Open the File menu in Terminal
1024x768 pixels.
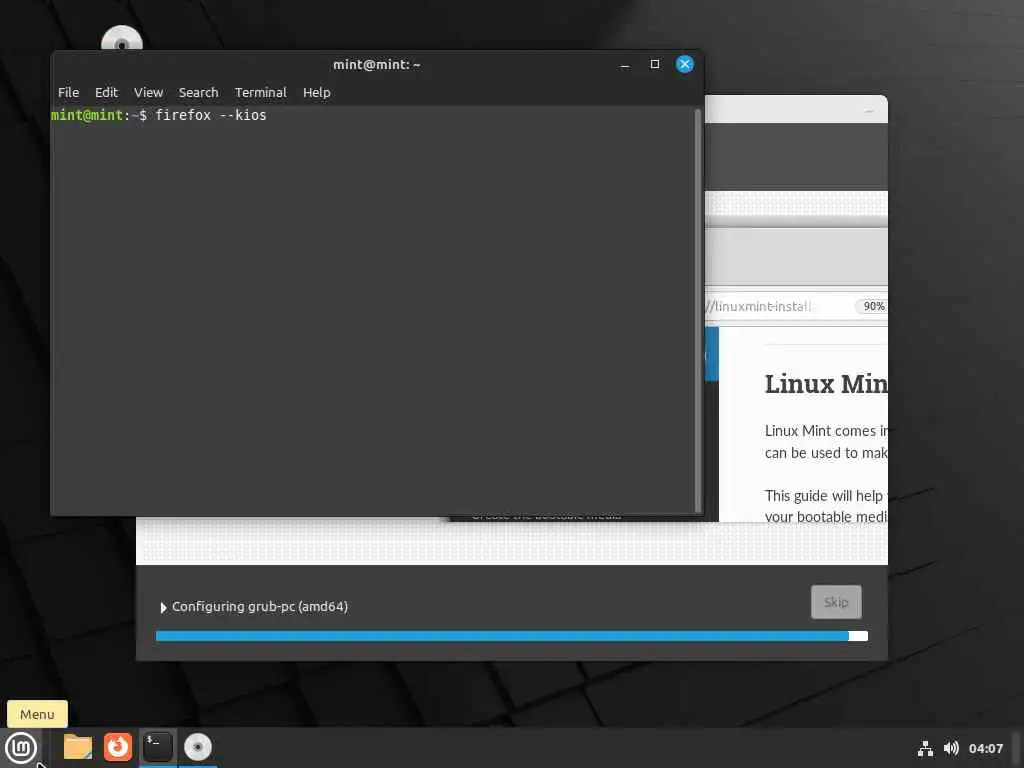[69, 93]
